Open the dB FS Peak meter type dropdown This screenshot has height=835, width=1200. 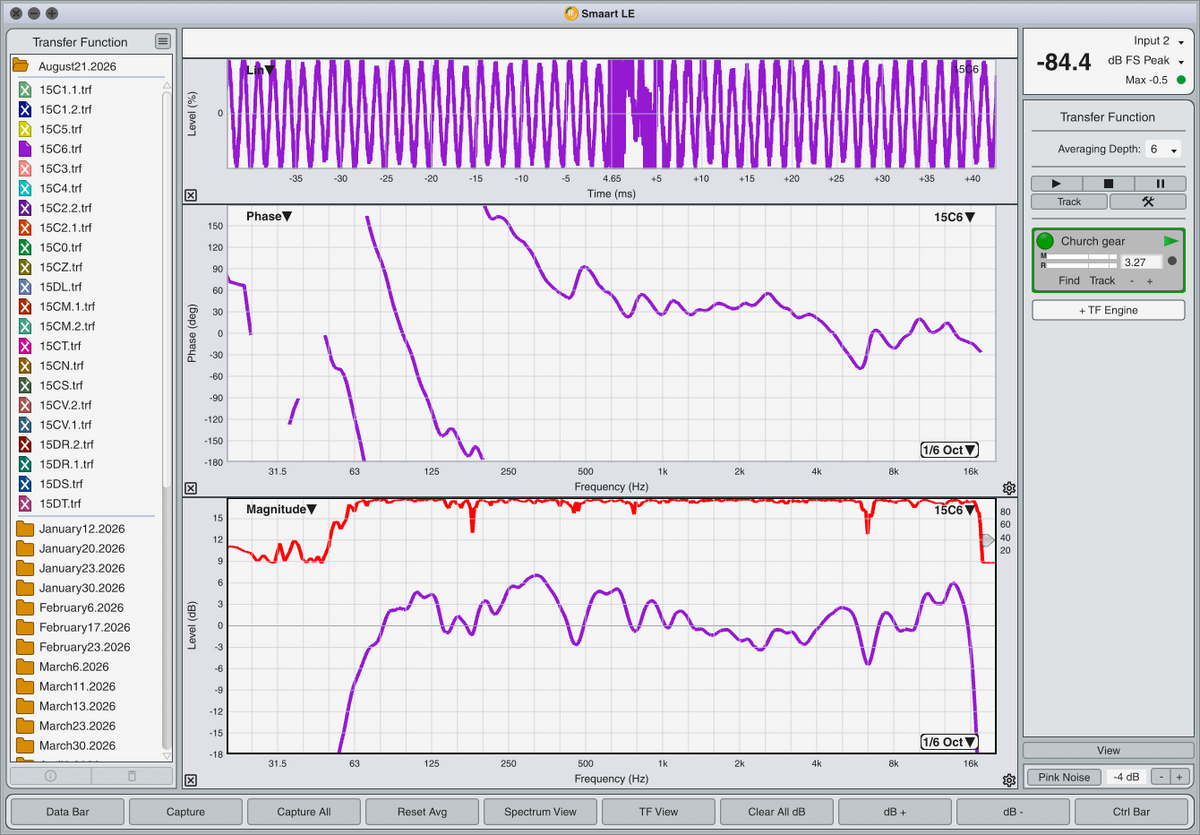pos(1147,61)
